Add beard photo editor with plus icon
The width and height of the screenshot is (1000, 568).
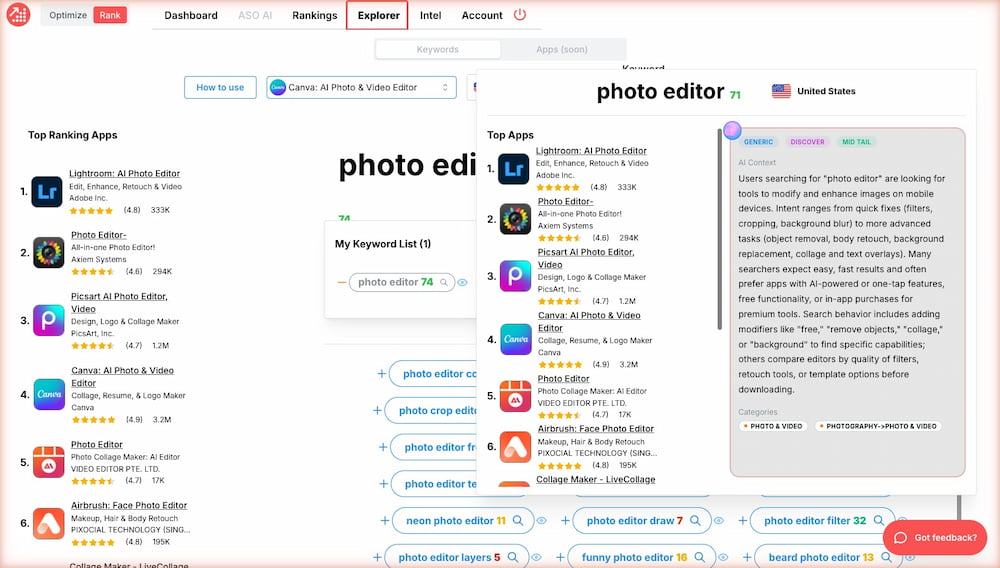click(747, 558)
